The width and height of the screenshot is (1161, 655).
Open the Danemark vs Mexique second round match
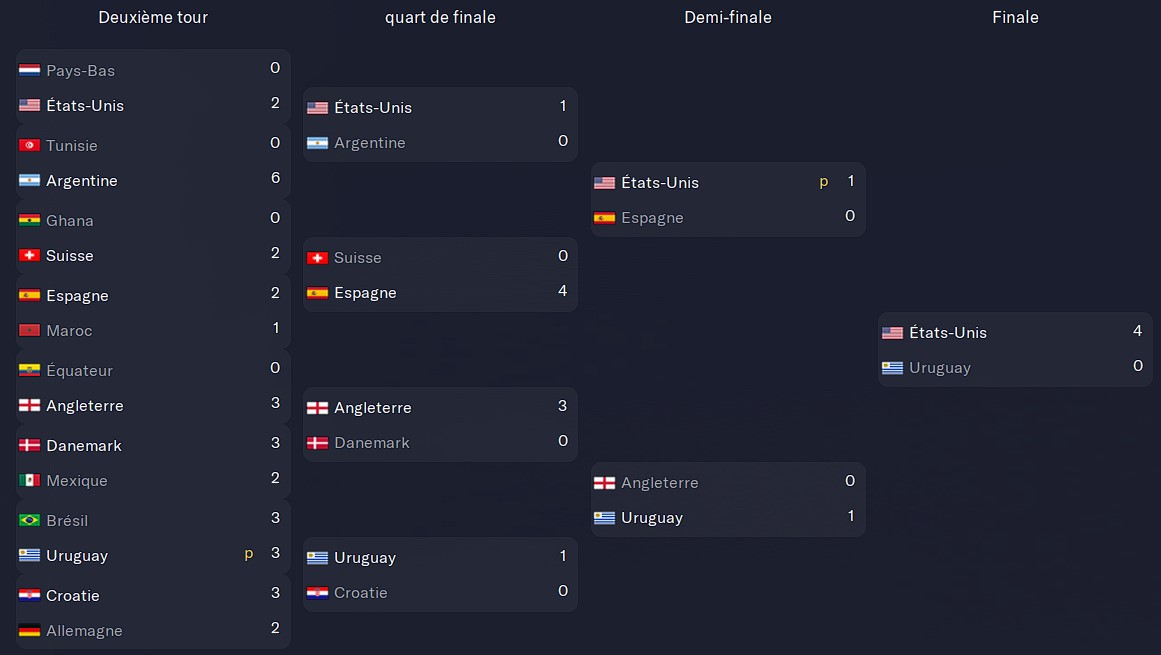[x=153, y=463]
